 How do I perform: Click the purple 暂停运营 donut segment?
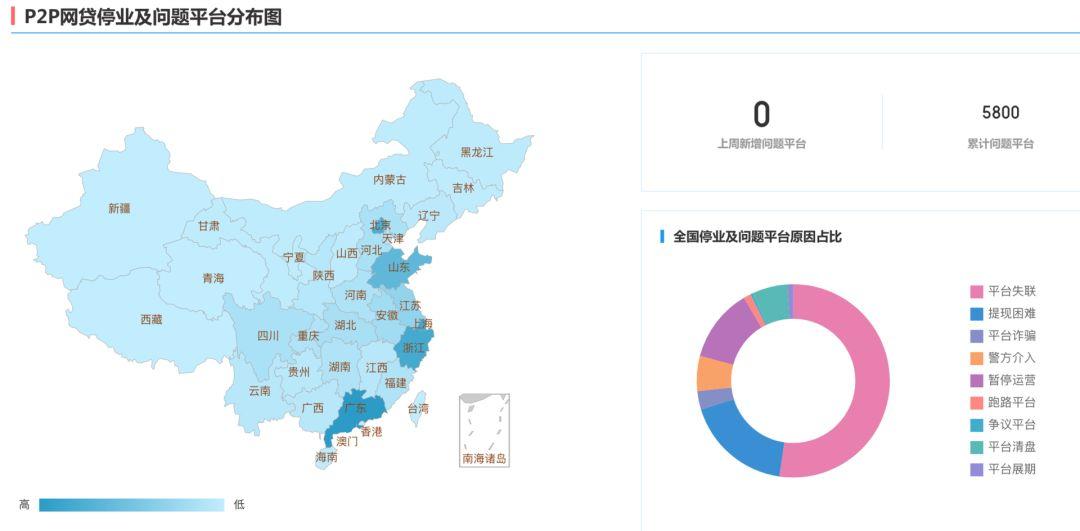(727, 330)
